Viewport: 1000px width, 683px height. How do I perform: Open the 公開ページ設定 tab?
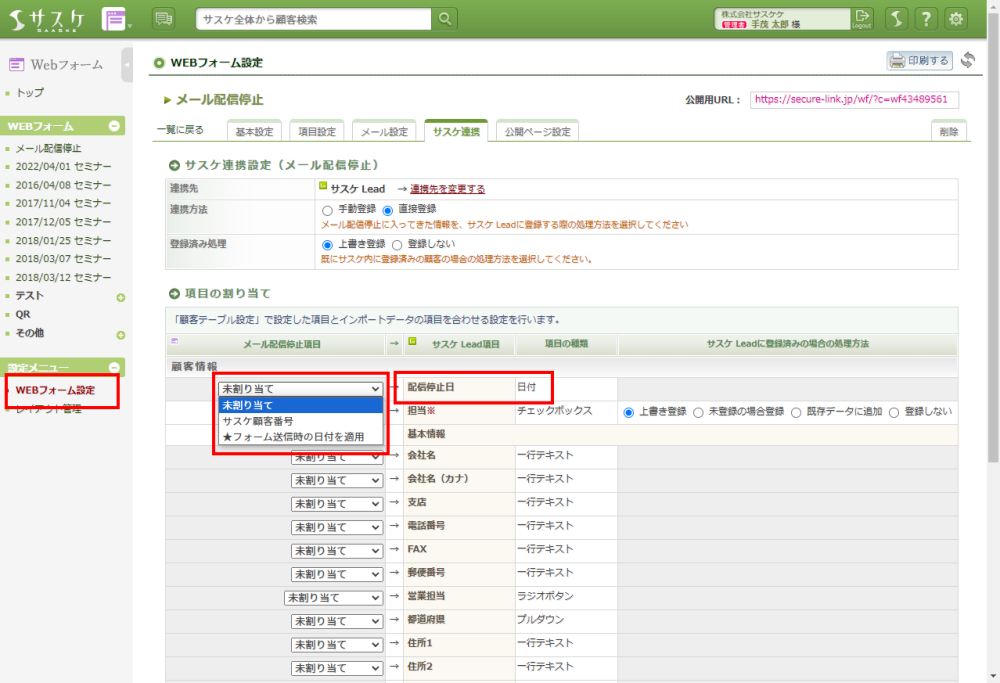537,132
